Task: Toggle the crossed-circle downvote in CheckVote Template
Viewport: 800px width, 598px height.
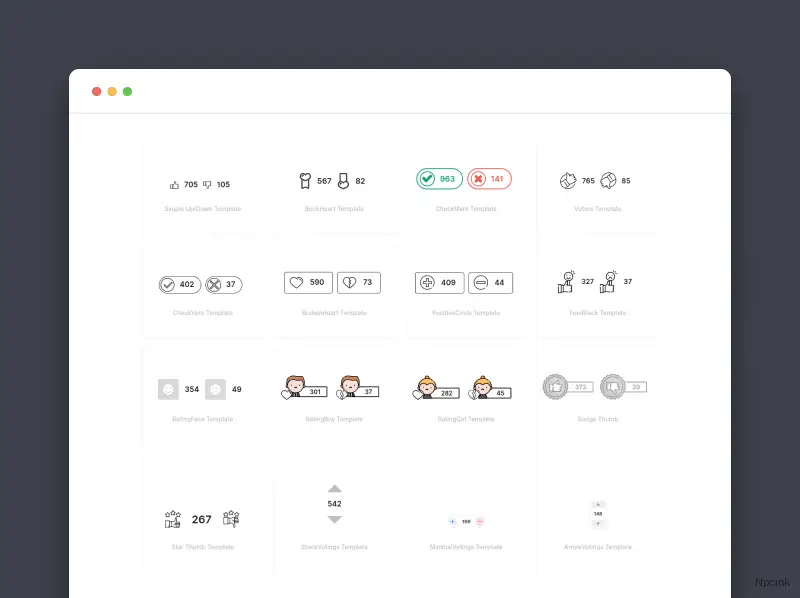Action: click(215, 284)
